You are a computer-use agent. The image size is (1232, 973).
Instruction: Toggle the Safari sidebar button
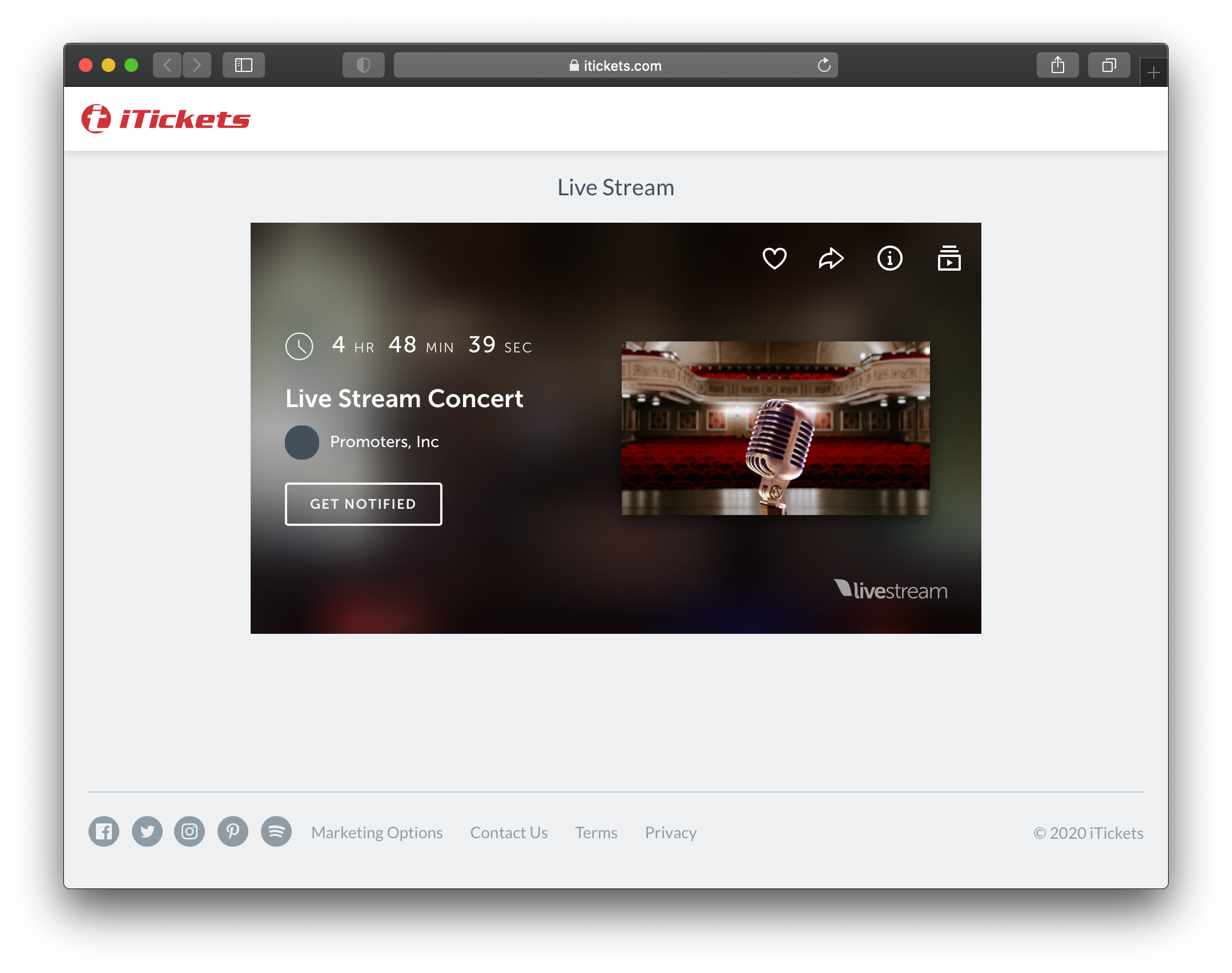(x=244, y=65)
